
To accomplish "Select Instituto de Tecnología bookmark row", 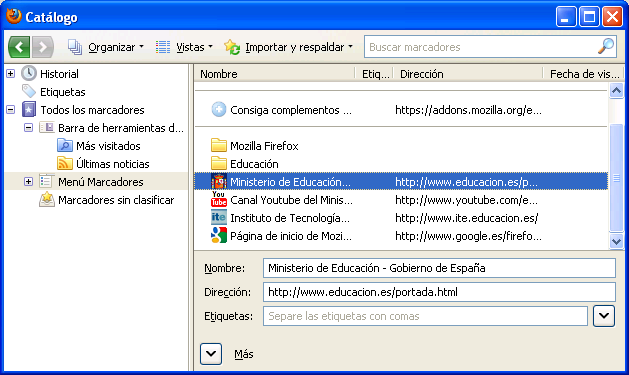I will coord(401,218).
